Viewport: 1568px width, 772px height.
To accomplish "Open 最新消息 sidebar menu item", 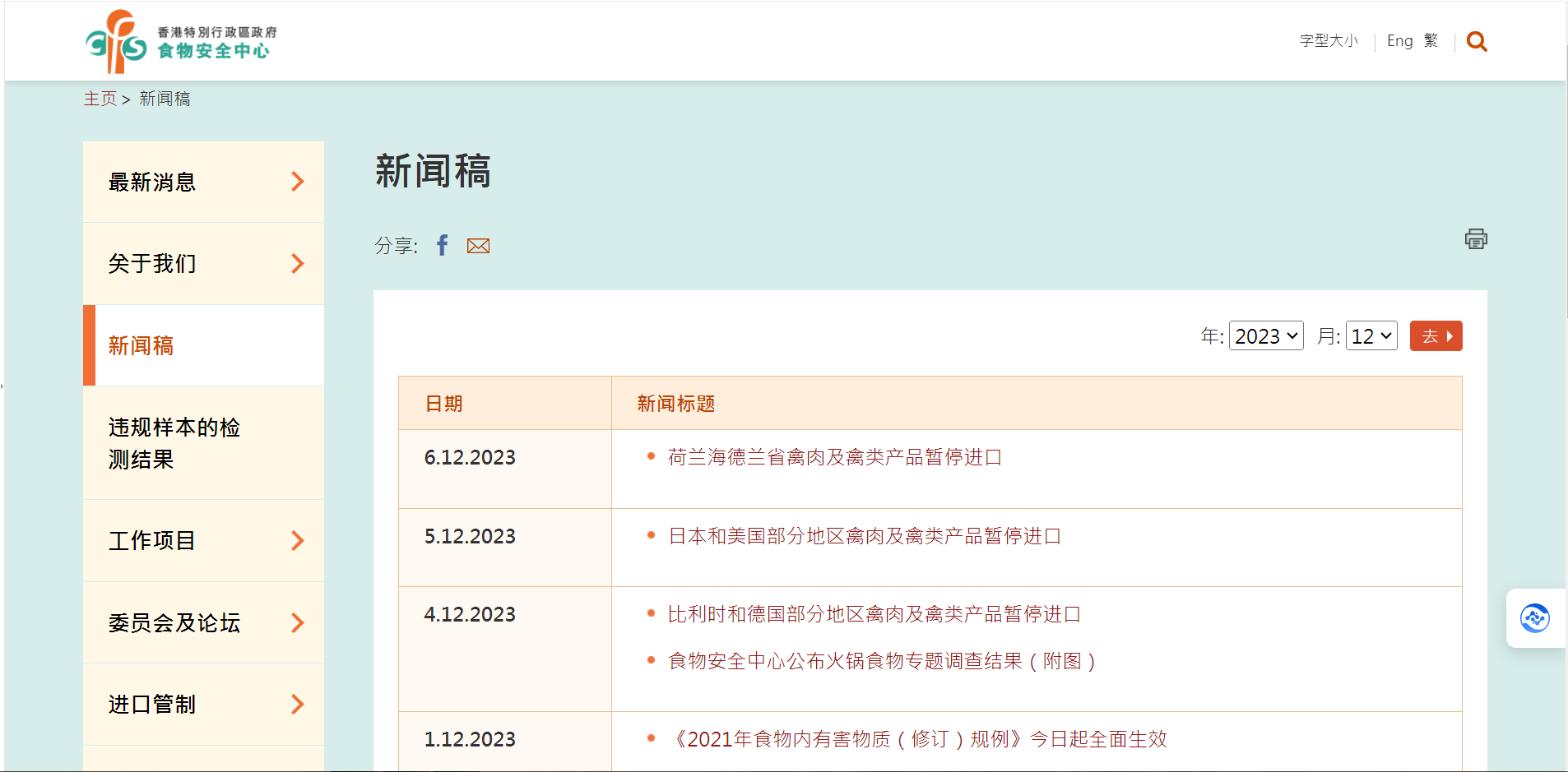I will (x=203, y=182).
